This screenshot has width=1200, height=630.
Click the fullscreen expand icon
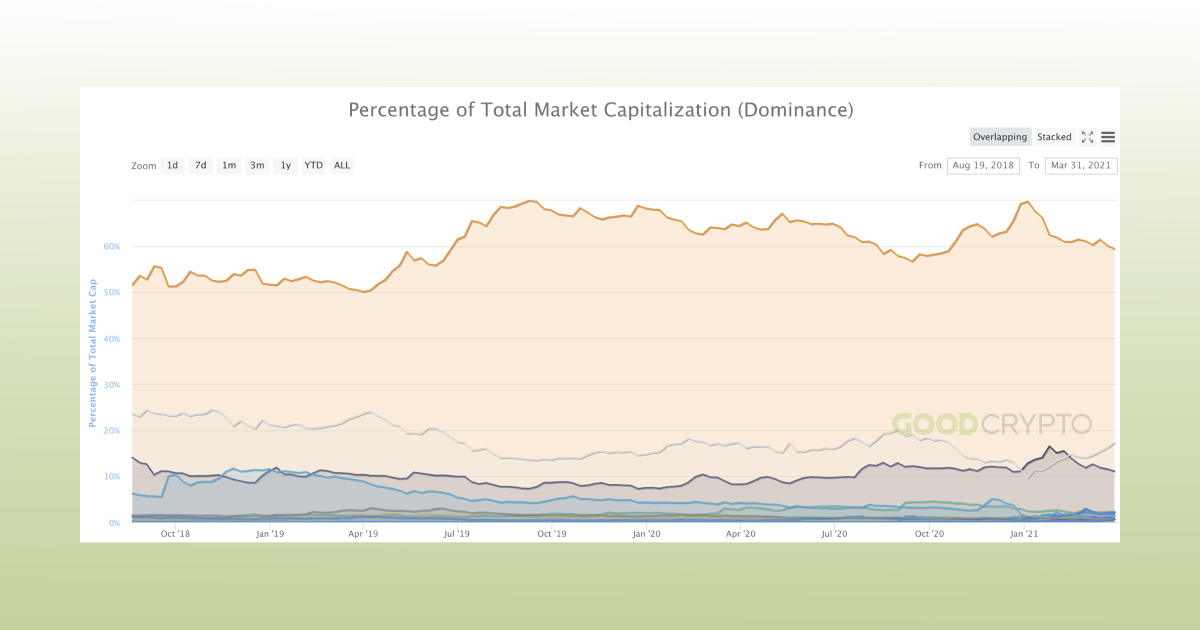coord(1087,137)
